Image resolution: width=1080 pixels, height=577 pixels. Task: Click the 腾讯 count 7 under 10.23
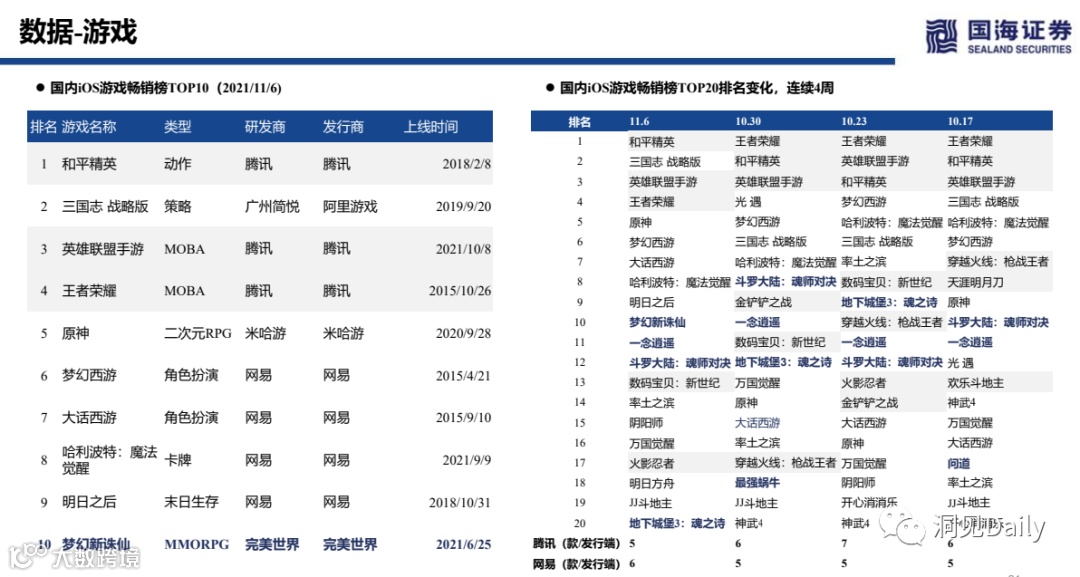844,544
